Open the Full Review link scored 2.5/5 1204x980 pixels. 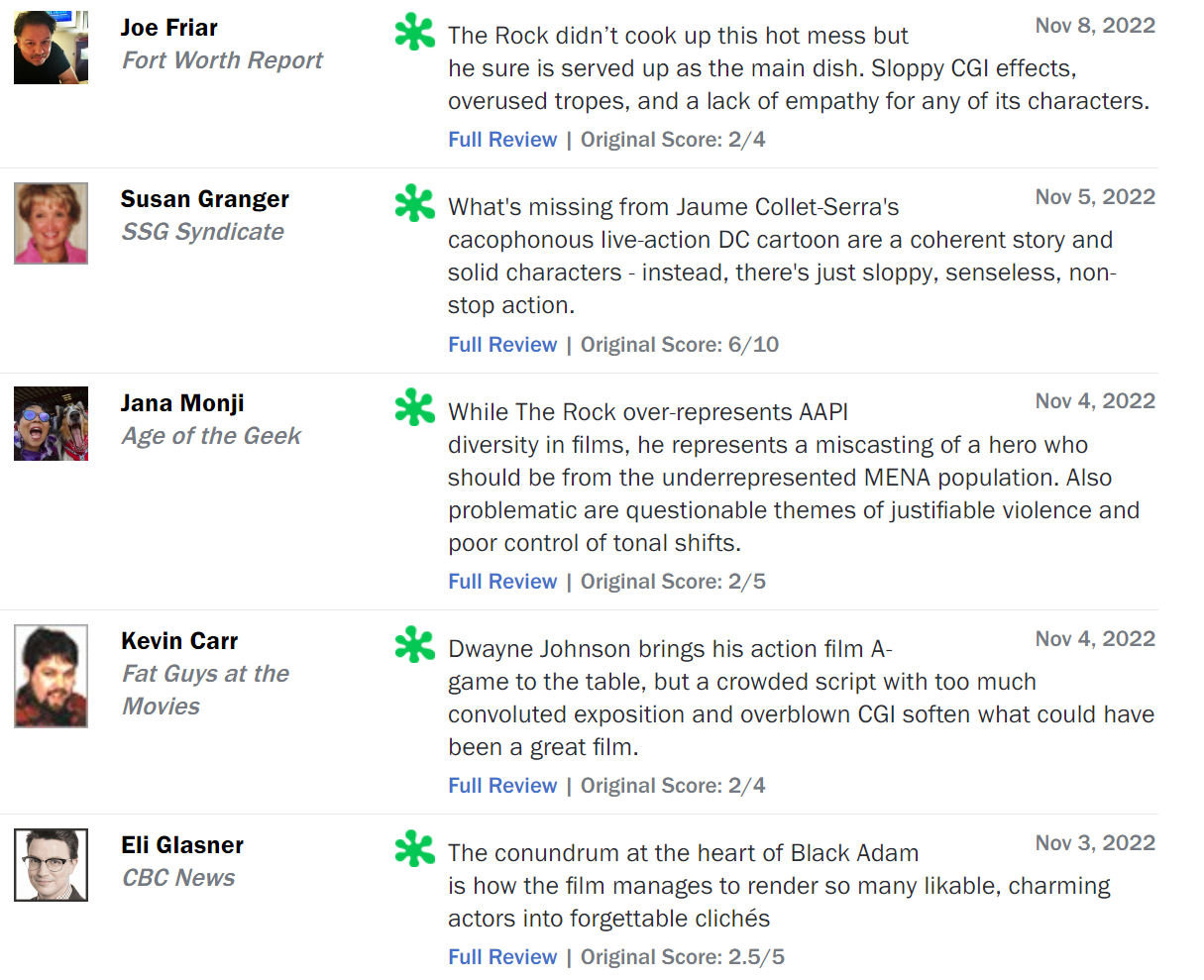pyautogui.click(x=502, y=957)
